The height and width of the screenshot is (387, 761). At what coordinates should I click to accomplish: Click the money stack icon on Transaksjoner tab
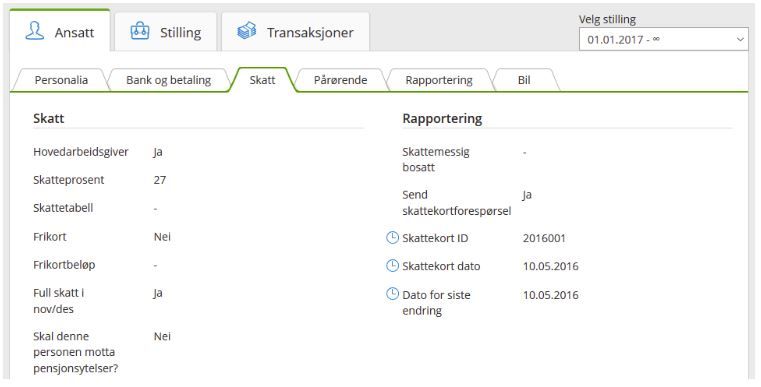(x=247, y=31)
